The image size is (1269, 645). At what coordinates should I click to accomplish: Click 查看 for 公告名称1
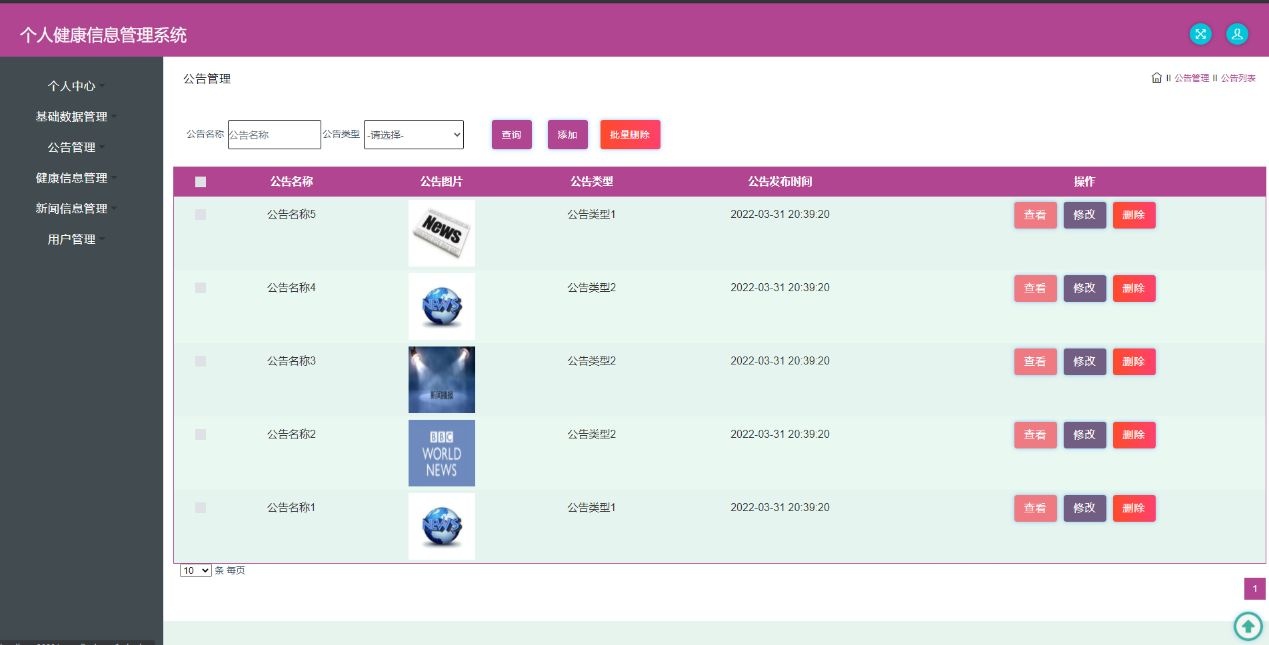[x=1035, y=508]
